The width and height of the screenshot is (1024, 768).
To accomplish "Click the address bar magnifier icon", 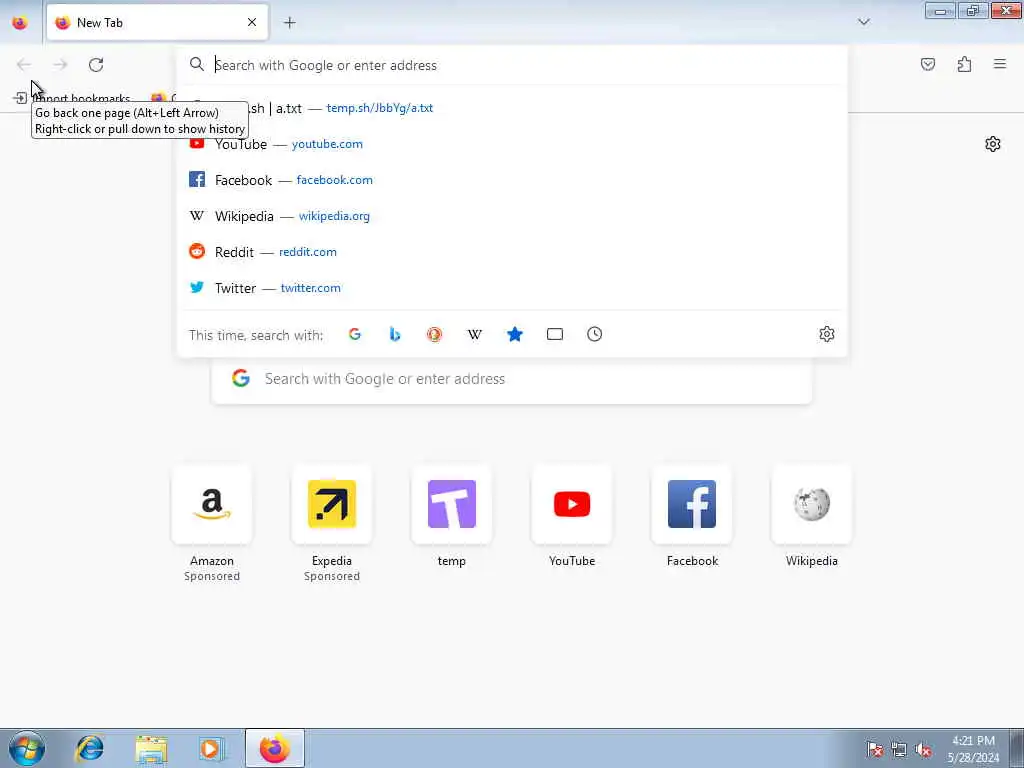I will click(197, 65).
